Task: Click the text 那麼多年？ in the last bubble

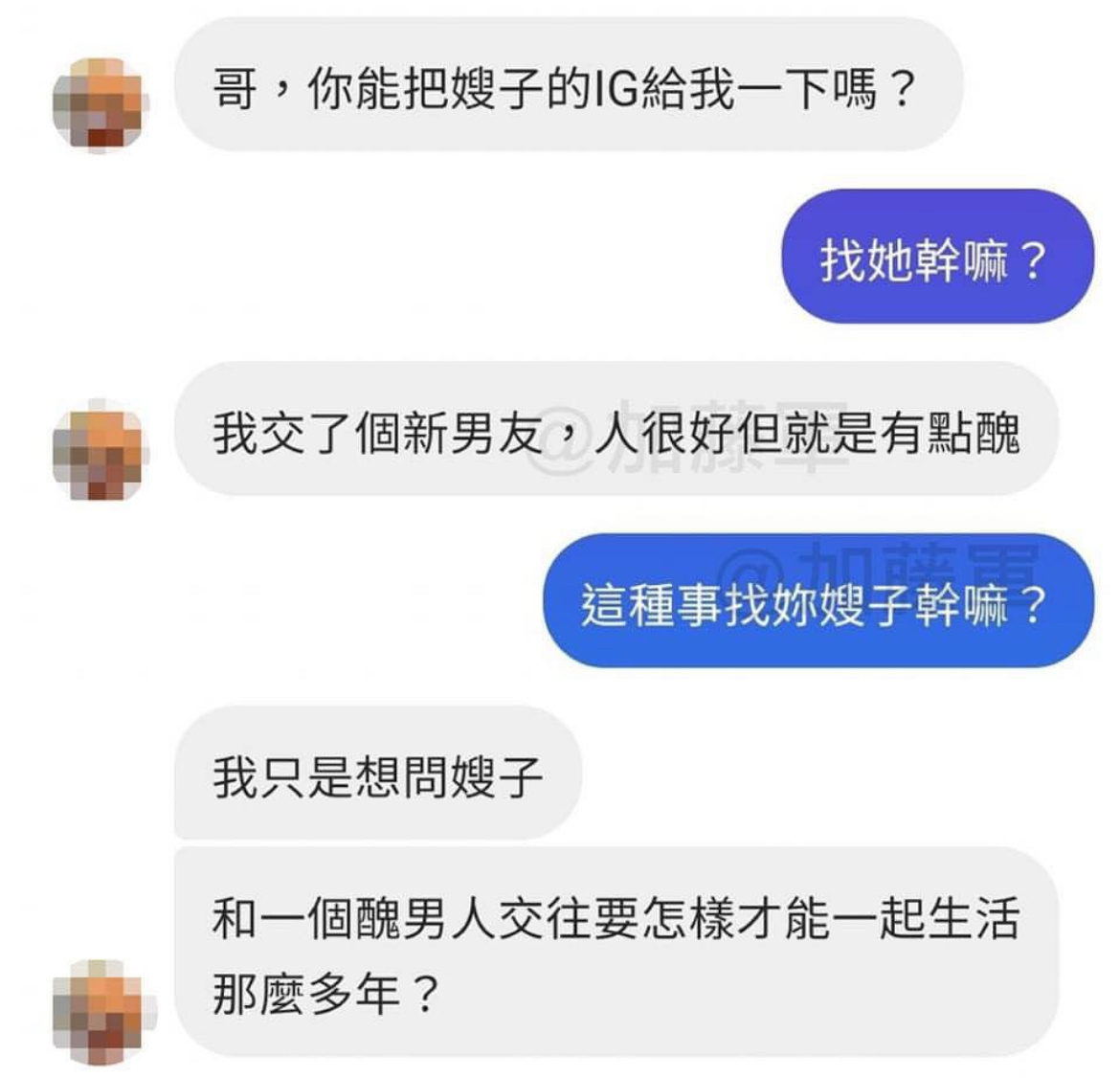Action: (x=325, y=994)
